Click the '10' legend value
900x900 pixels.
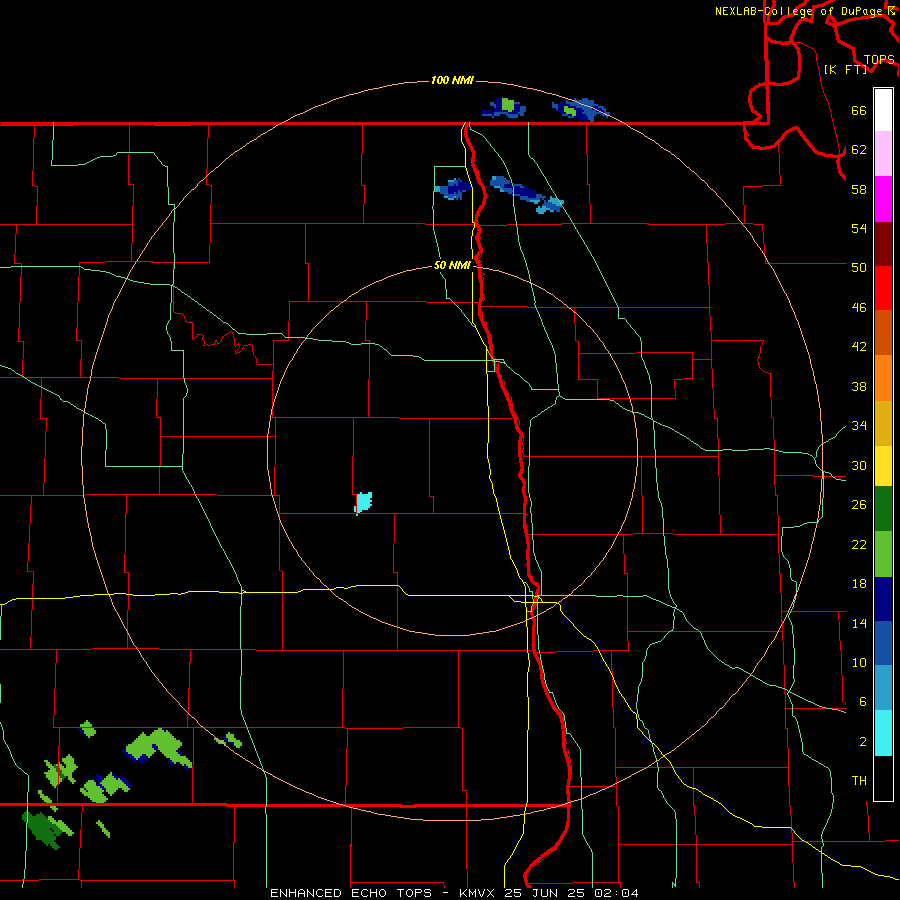(859, 663)
